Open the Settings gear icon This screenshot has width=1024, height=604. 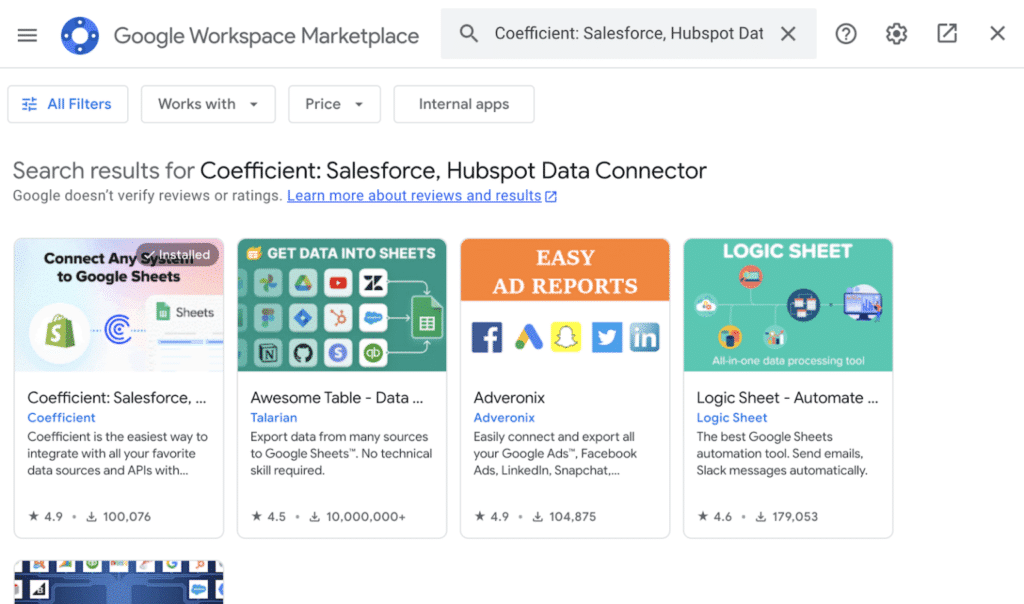[x=896, y=33]
